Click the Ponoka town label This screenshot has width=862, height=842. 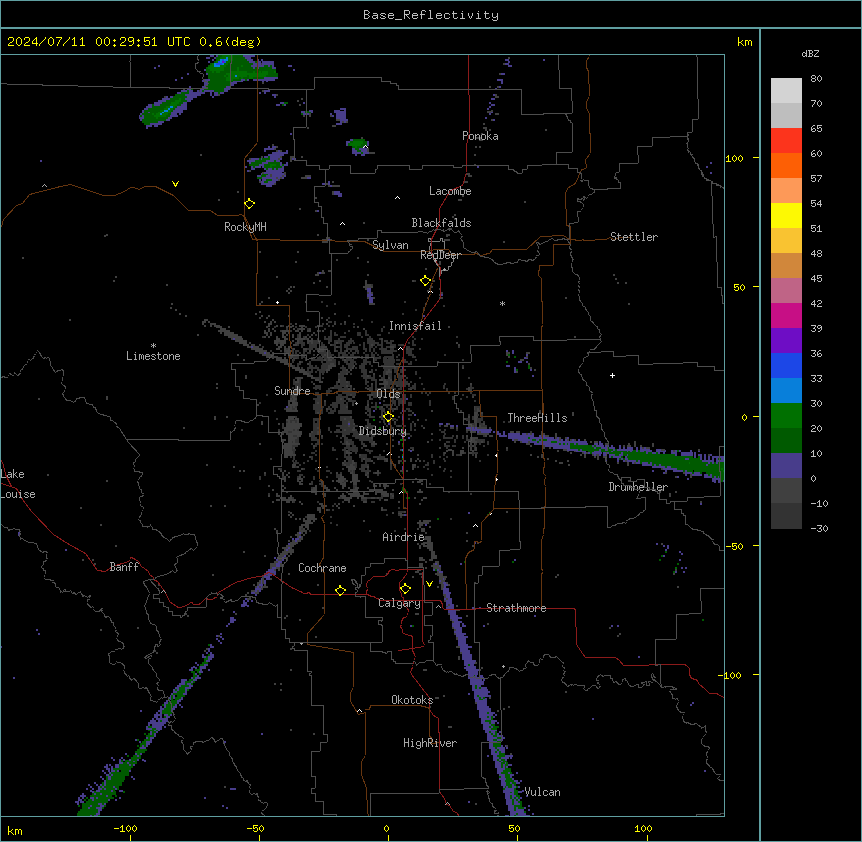480,136
